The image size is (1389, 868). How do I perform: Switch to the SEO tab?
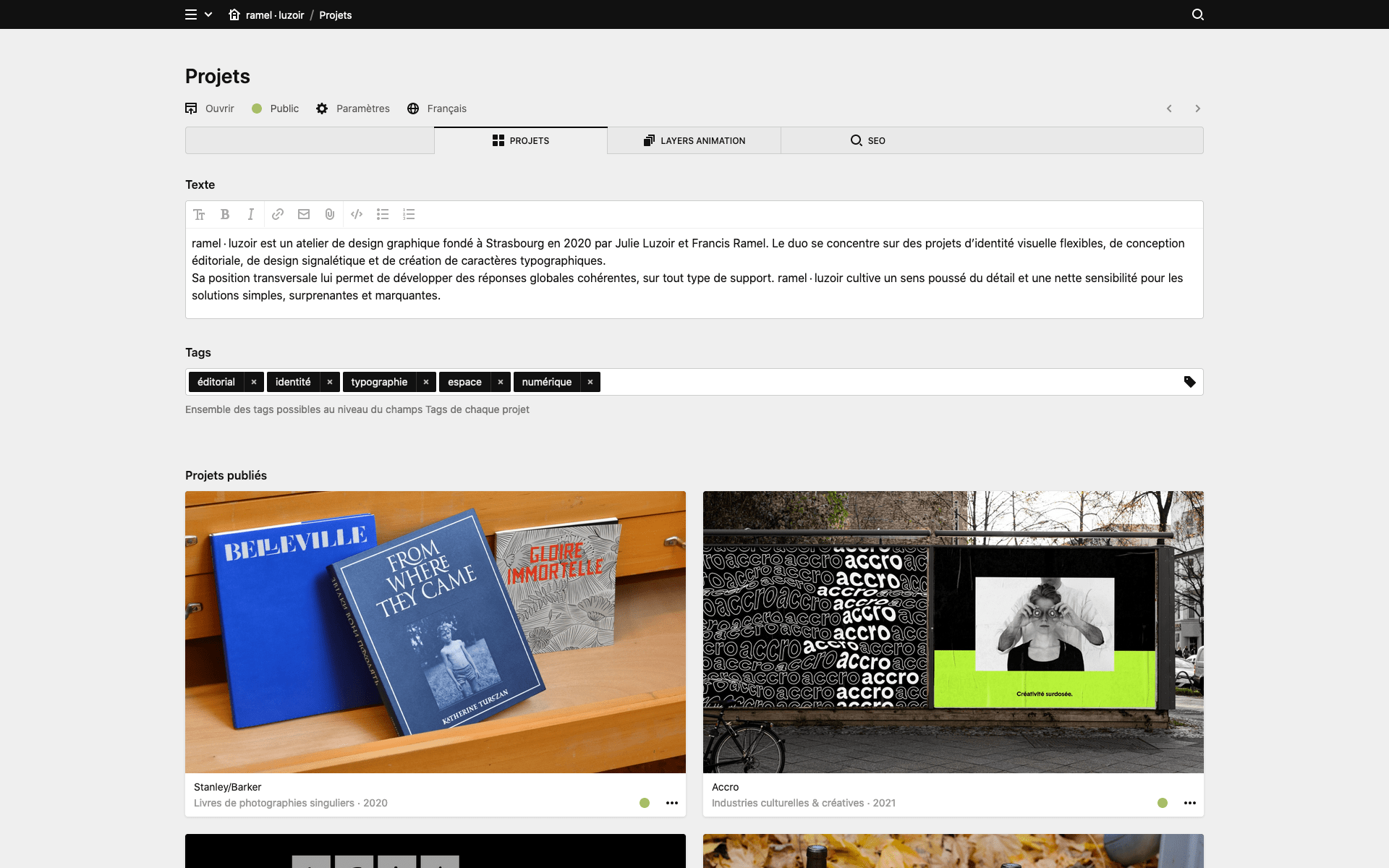coord(868,140)
